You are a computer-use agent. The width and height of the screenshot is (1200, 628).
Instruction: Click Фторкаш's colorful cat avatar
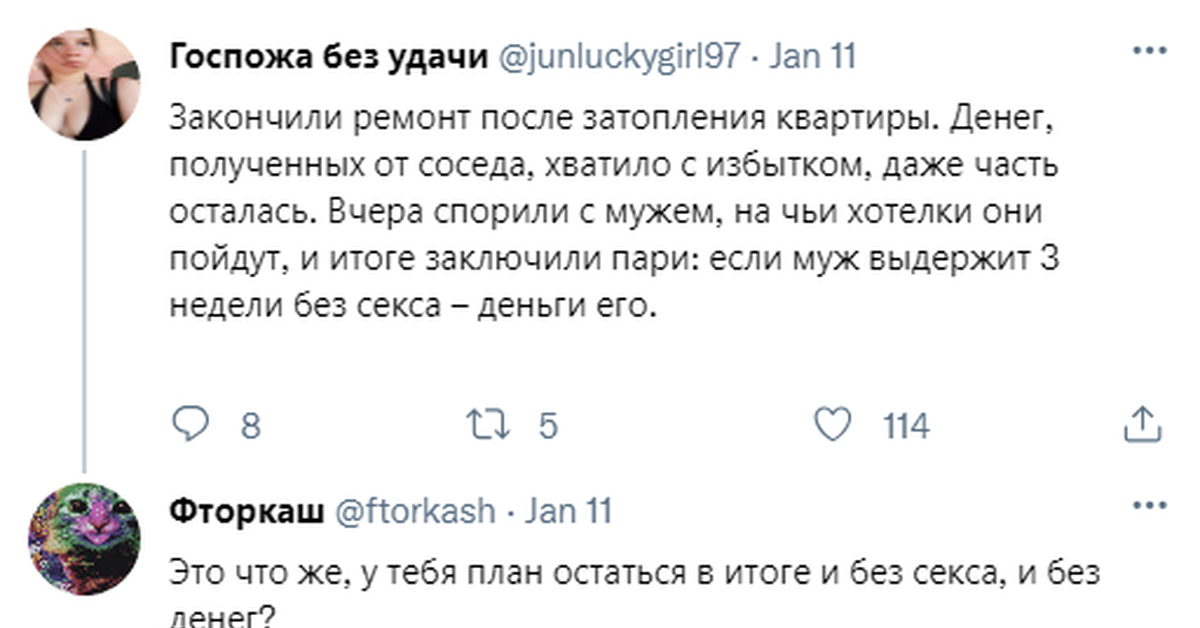85,538
